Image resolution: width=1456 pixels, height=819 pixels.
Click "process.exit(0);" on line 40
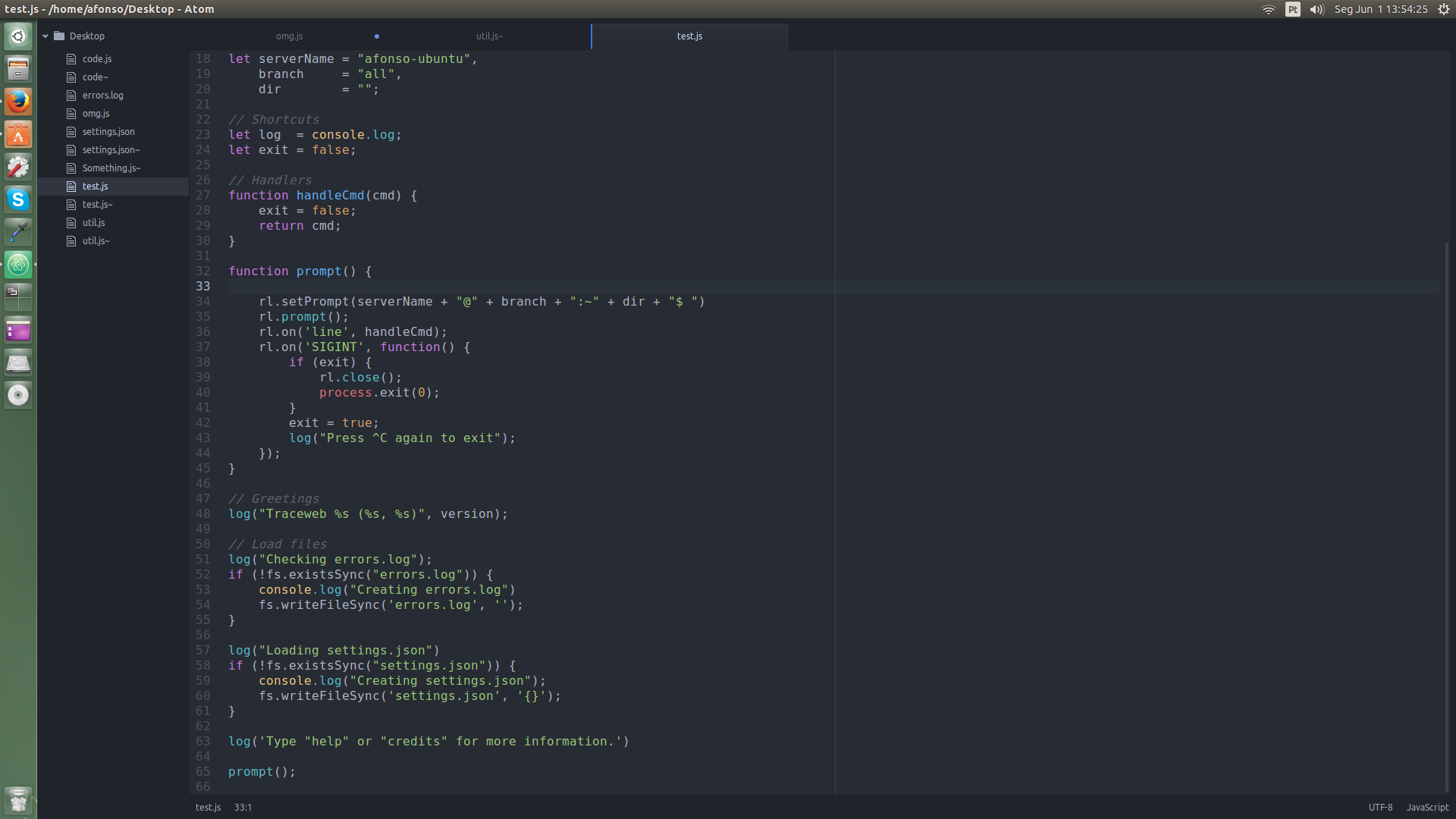379,392
